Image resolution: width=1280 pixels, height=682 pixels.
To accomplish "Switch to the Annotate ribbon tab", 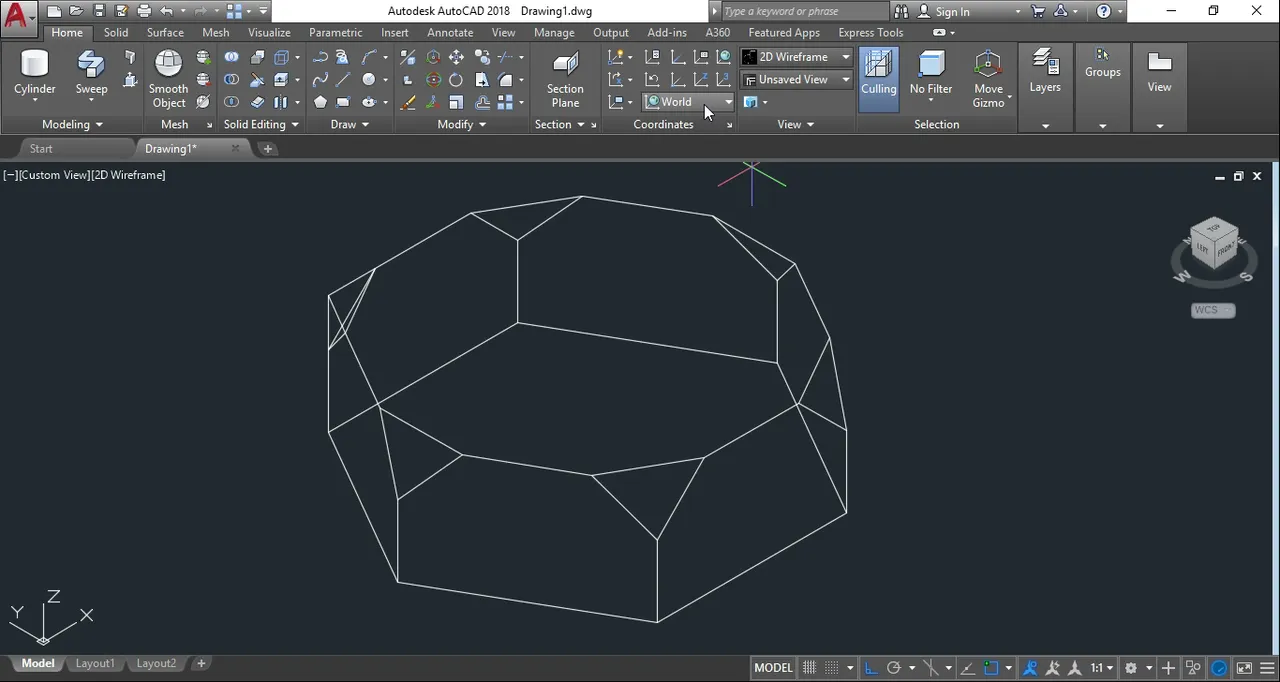I will click(450, 33).
